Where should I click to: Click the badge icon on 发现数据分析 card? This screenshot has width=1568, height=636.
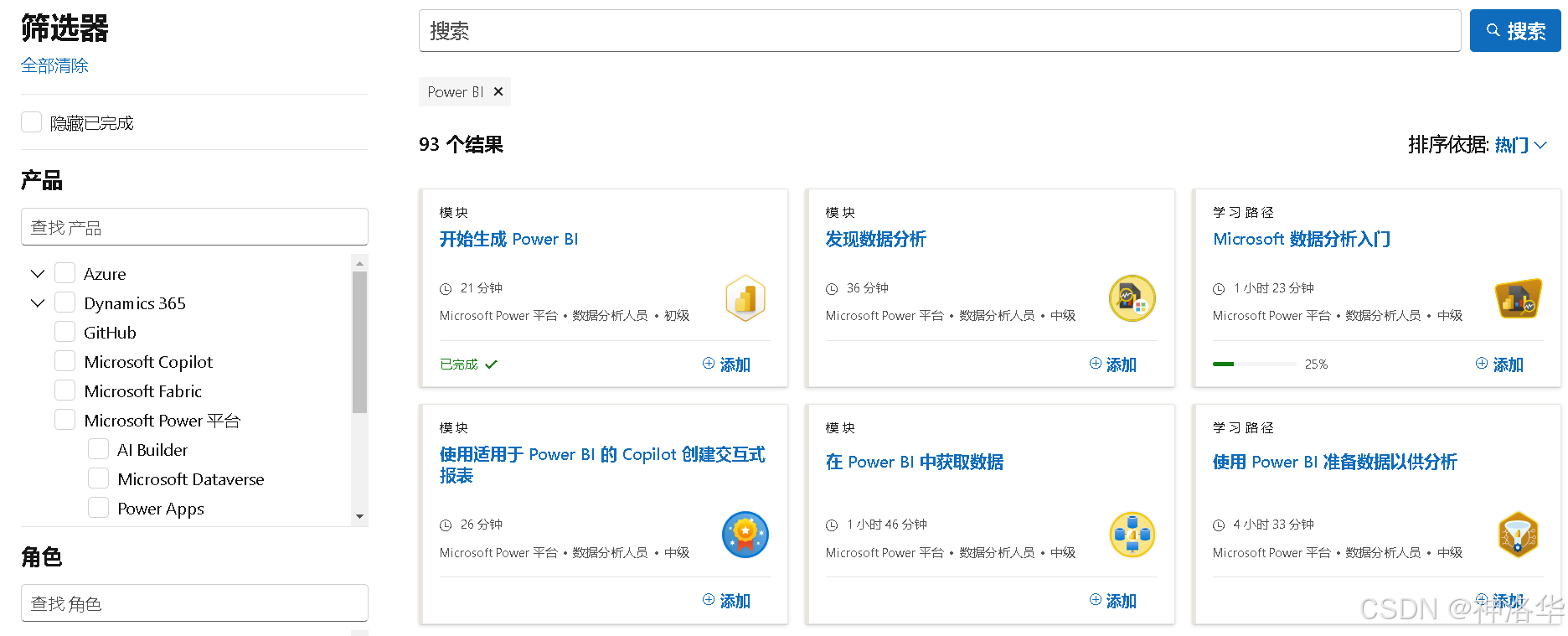click(1132, 298)
